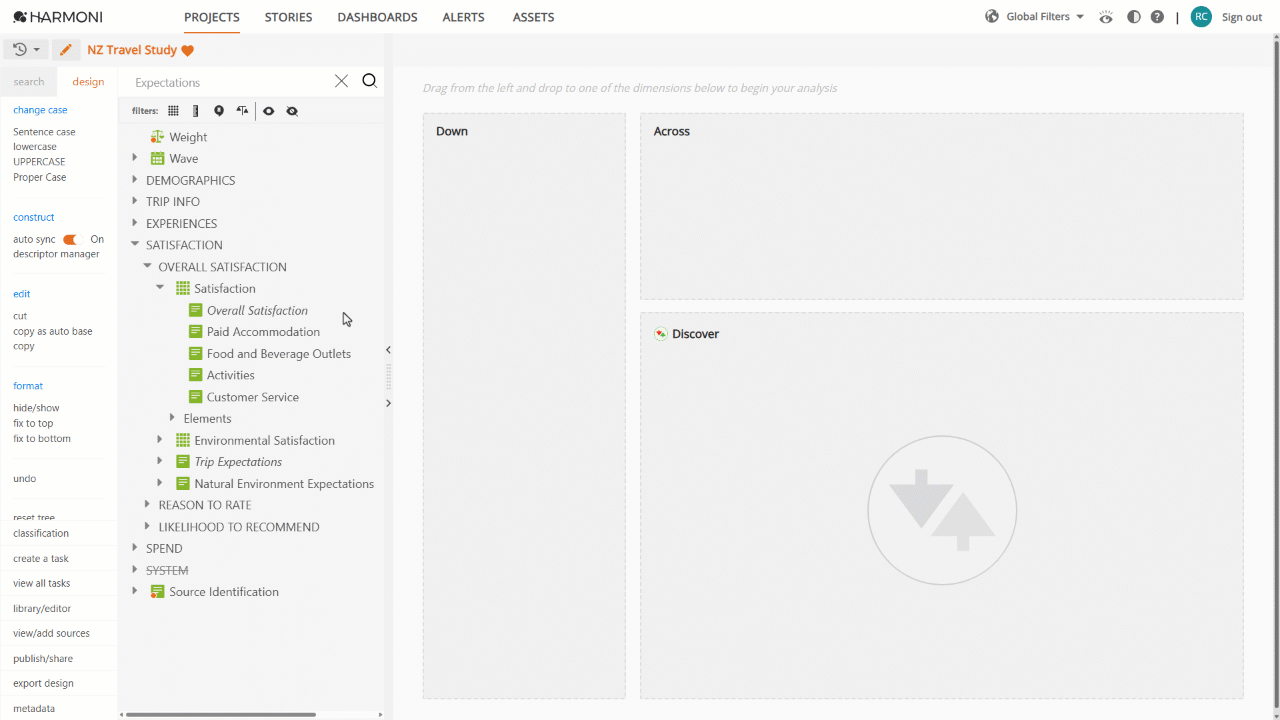Collapse the SATISFACTION group
1280x720 pixels.
click(x=135, y=245)
